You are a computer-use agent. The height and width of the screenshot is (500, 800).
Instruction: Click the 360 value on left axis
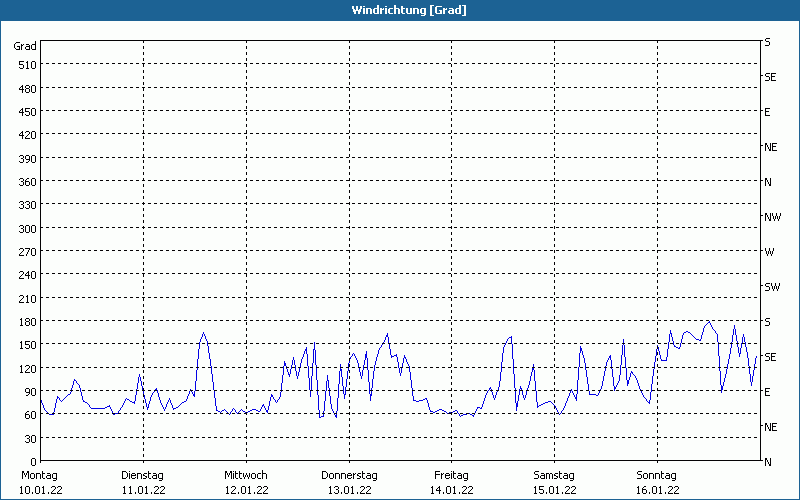[x=27, y=182]
